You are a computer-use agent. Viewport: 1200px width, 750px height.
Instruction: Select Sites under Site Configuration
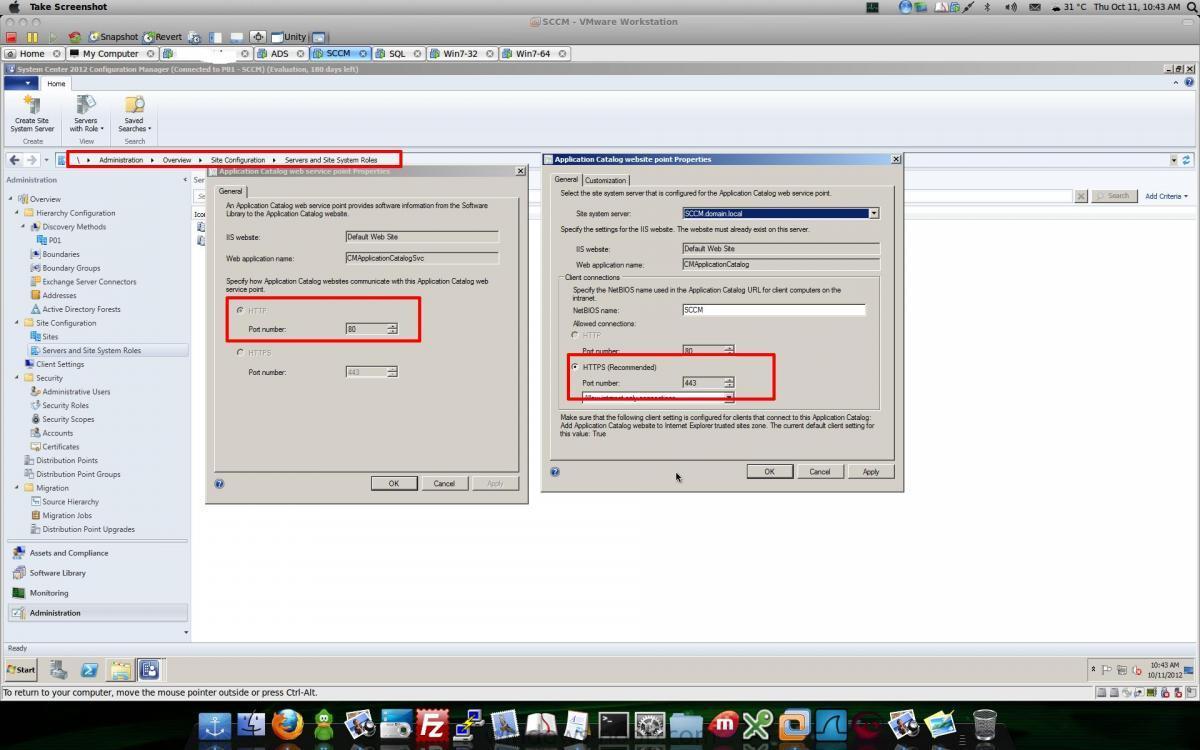tap(50, 337)
